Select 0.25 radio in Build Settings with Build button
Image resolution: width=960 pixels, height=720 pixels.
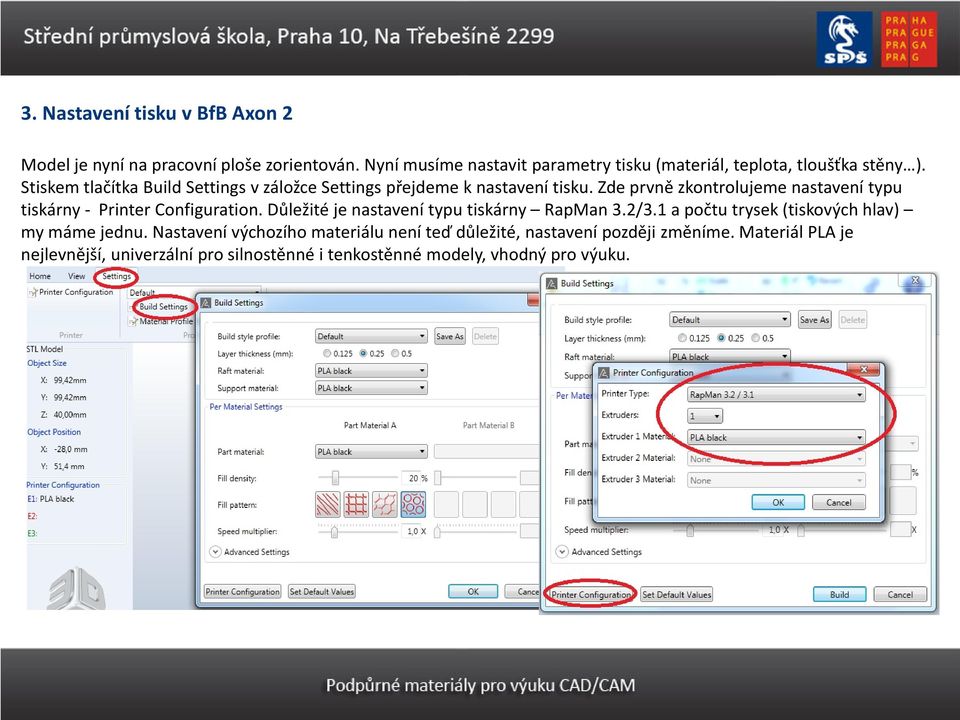coord(721,338)
